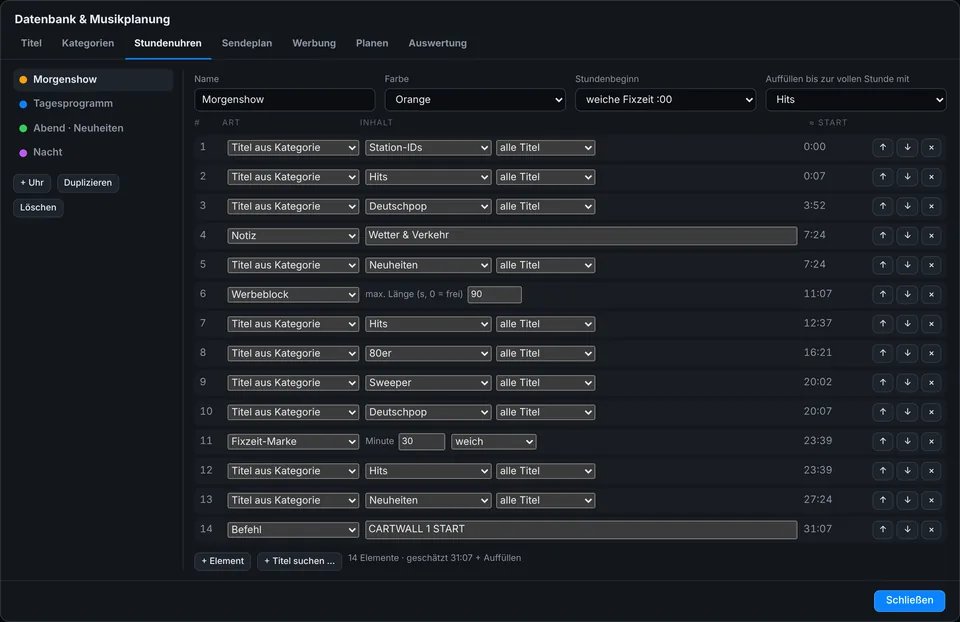Move row 5 Neuheiten element up

coord(882,264)
